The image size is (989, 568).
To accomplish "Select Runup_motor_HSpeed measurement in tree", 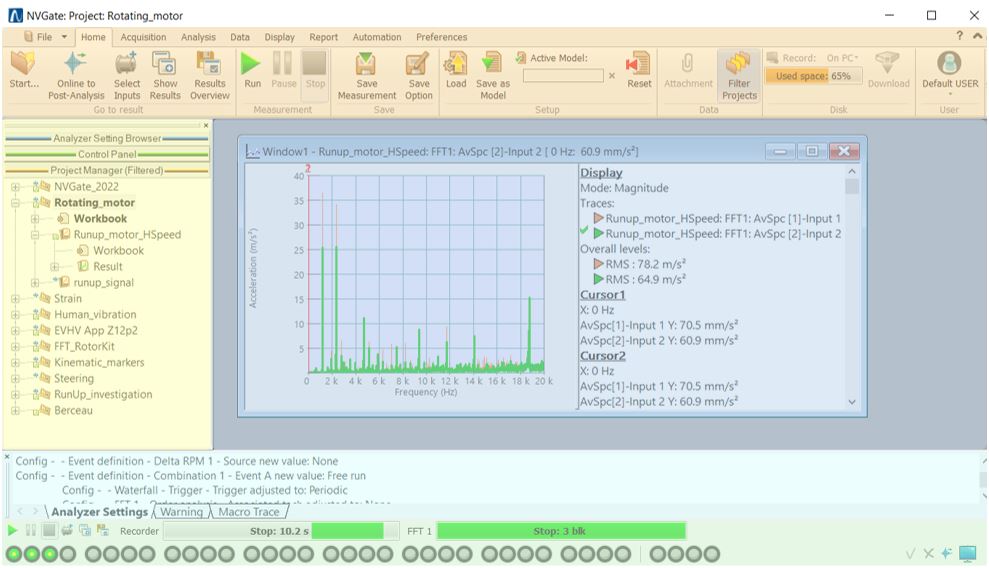I will coord(127,235).
